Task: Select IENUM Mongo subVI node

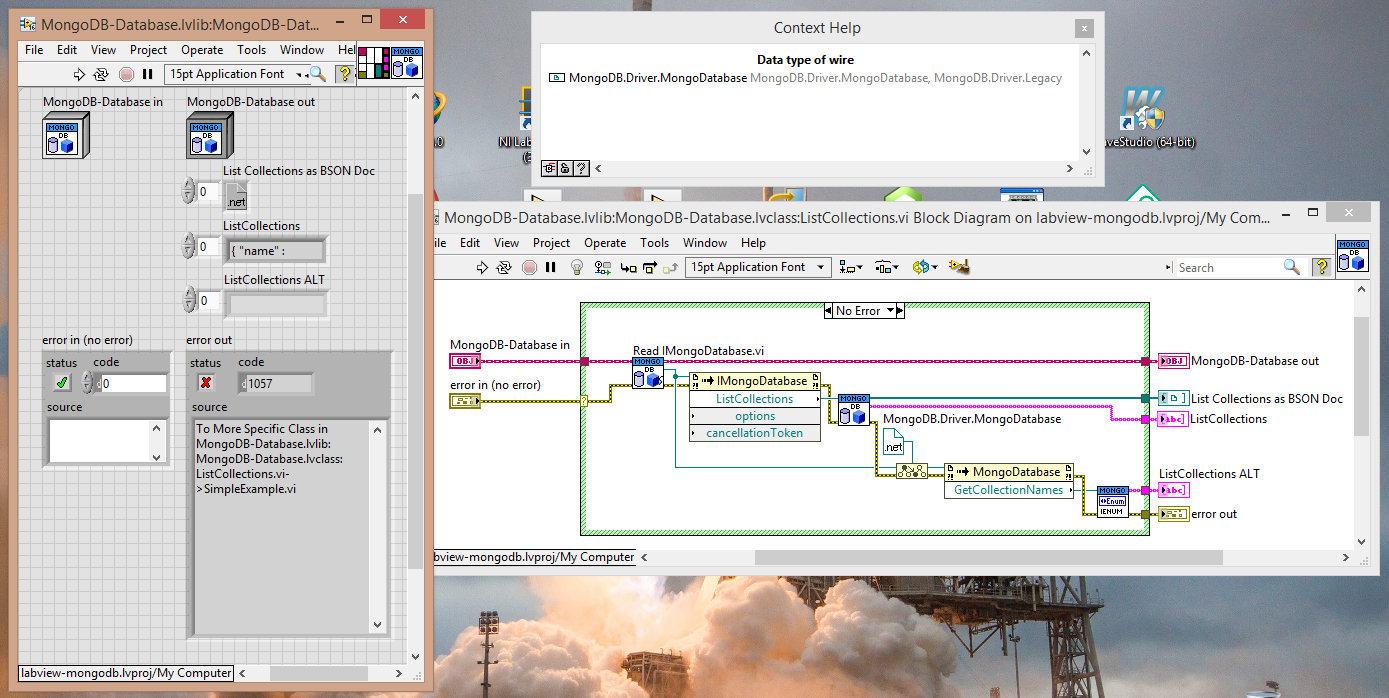Action: pos(1112,501)
